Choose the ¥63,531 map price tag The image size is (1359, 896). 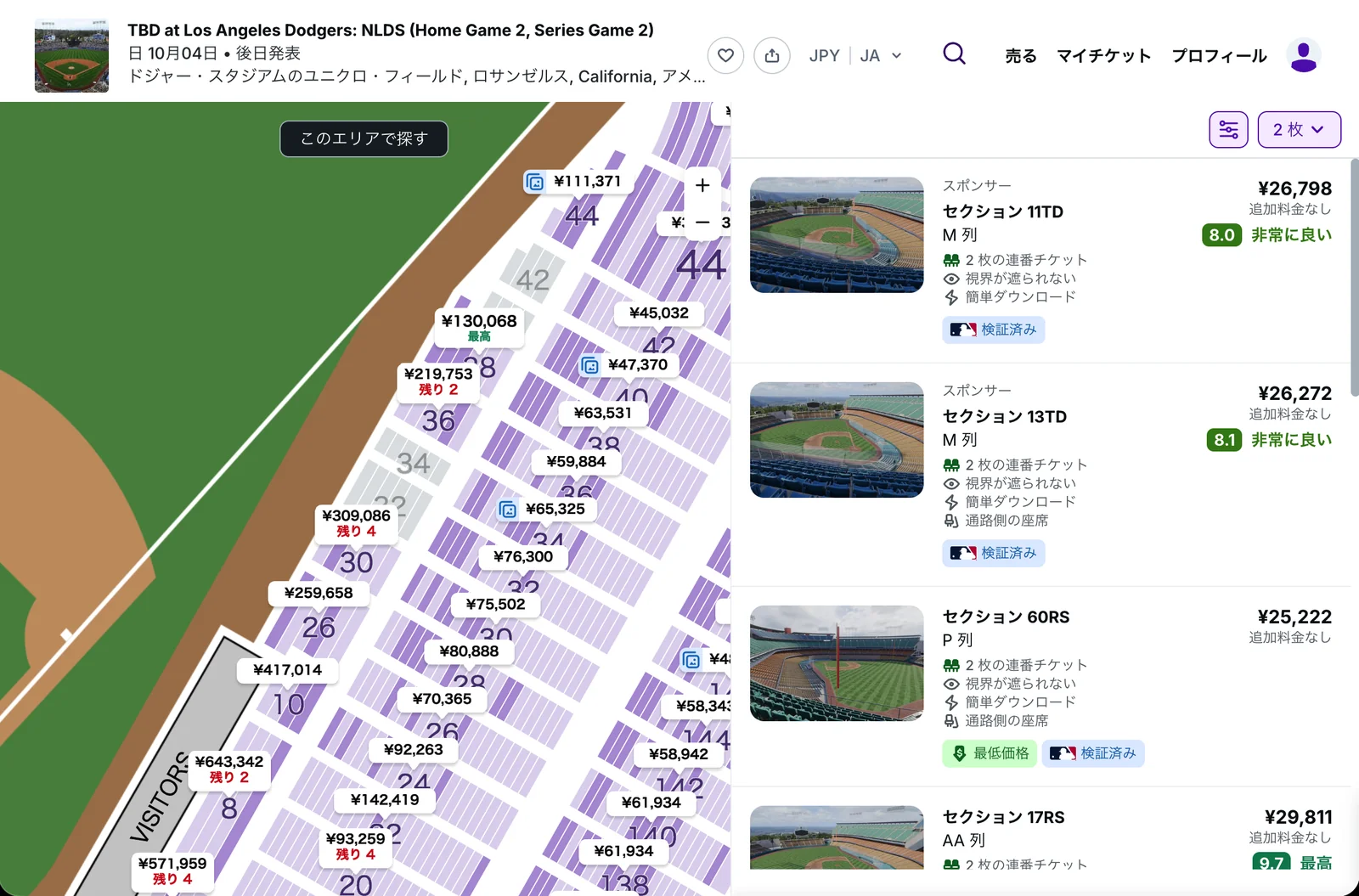point(603,414)
